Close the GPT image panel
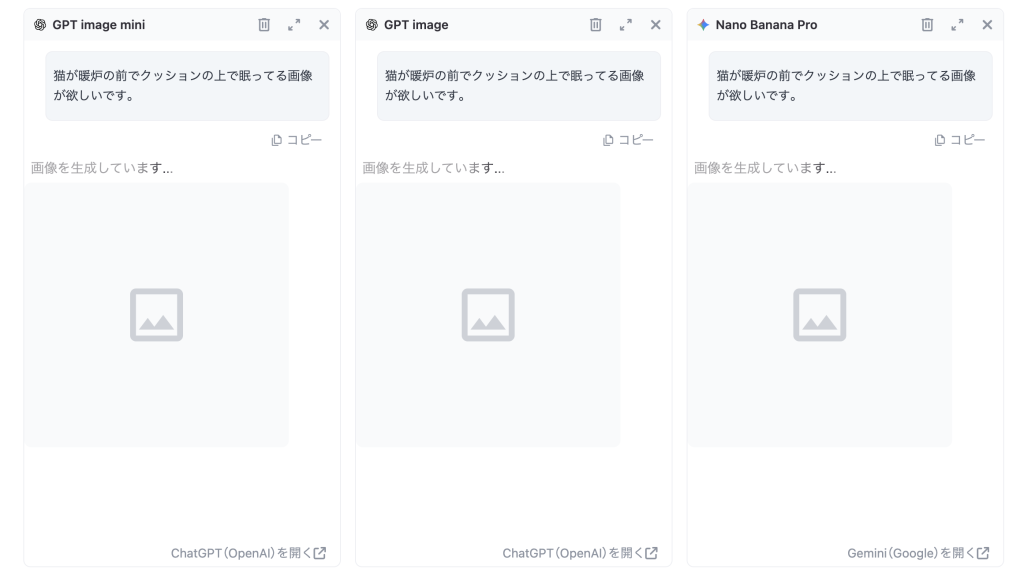The height and width of the screenshot is (569, 1024). [656, 25]
